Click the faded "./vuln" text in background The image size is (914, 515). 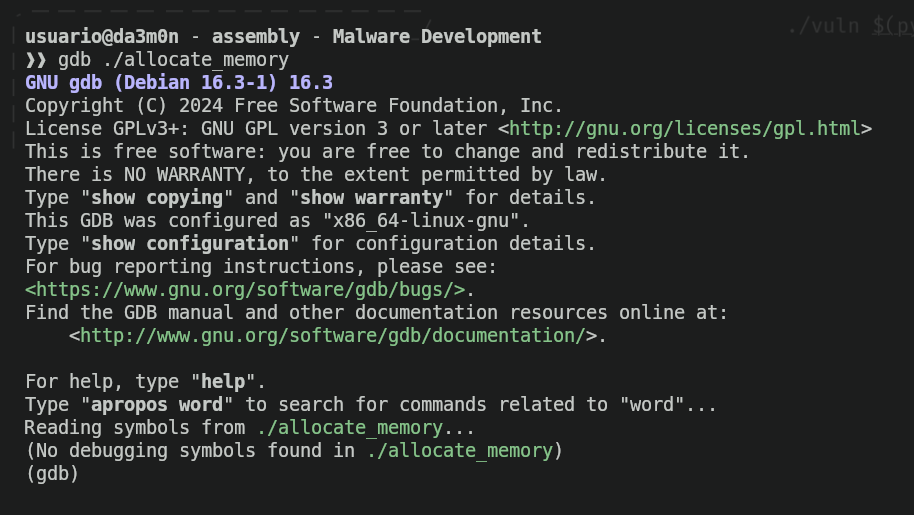(822, 26)
